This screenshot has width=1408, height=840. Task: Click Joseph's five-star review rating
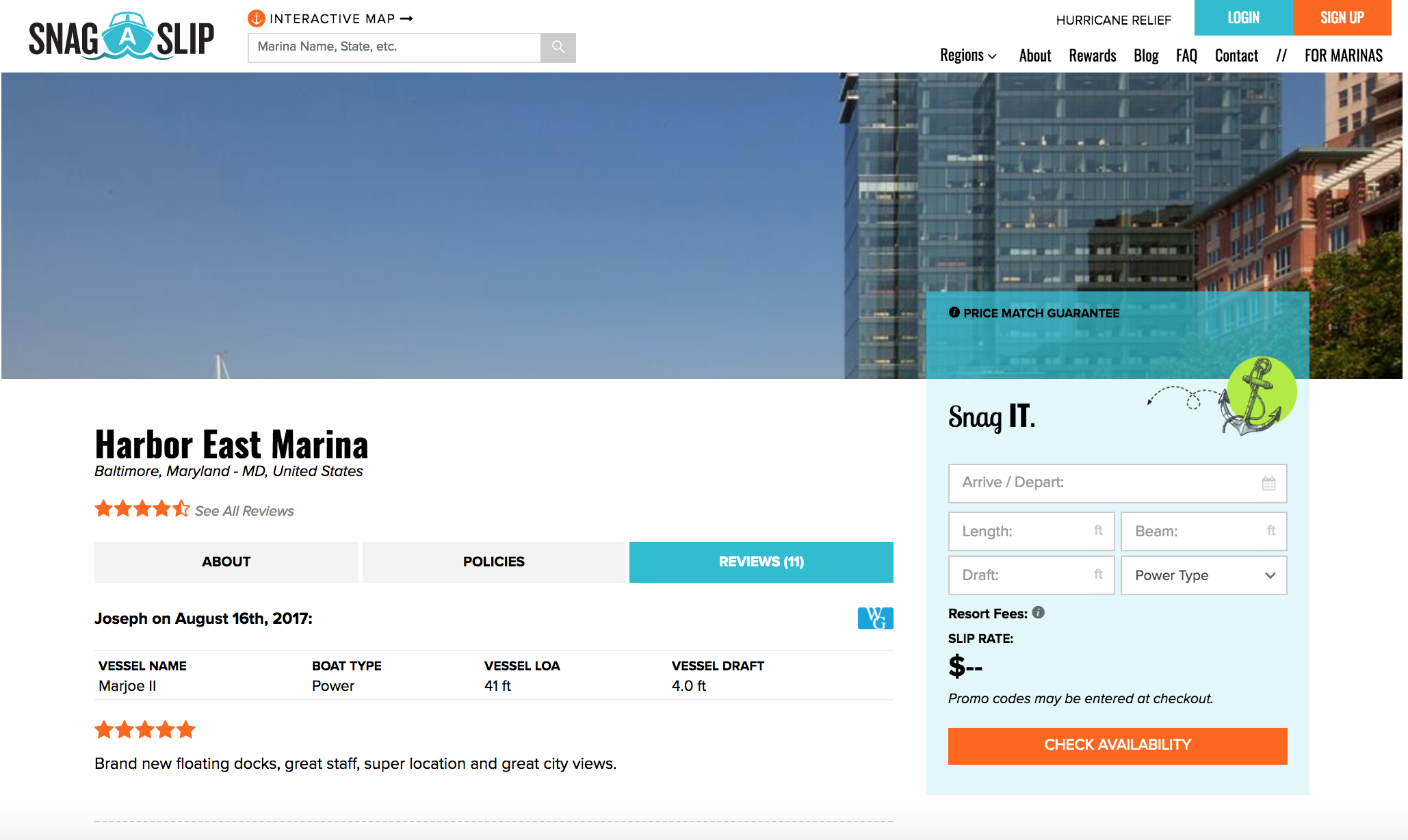(x=145, y=730)
